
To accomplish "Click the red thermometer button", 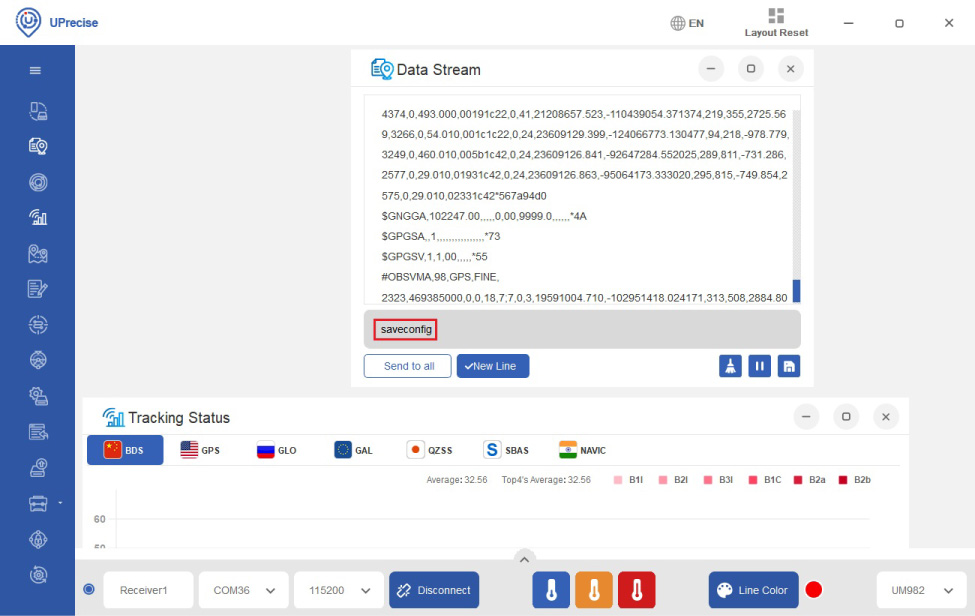I will [x=636, y=590].
